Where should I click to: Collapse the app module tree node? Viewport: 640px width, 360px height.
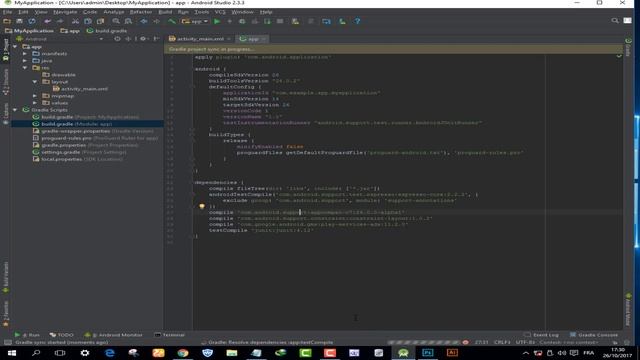(15, 47)
